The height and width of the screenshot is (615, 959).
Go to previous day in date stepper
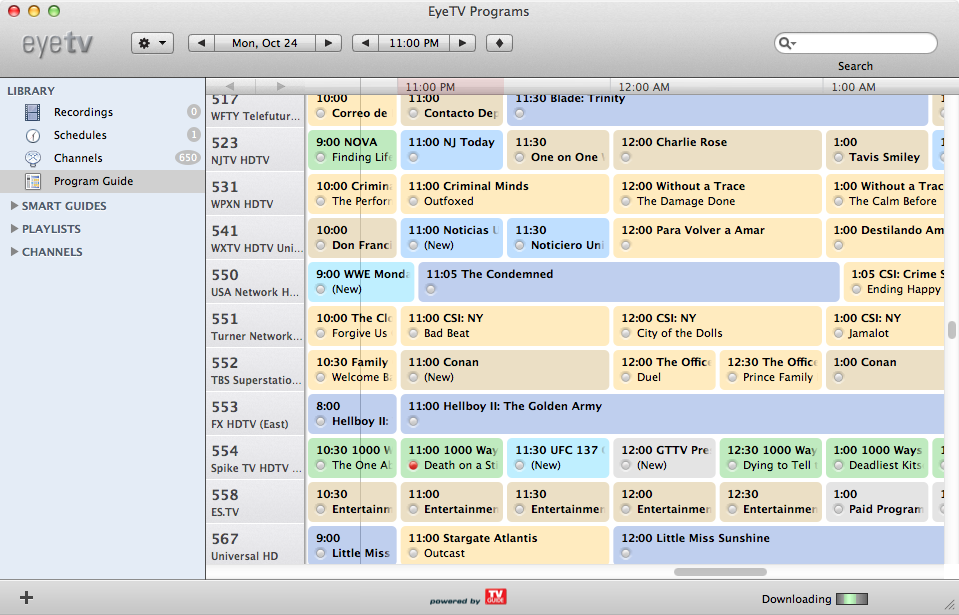tap(202, 44)
